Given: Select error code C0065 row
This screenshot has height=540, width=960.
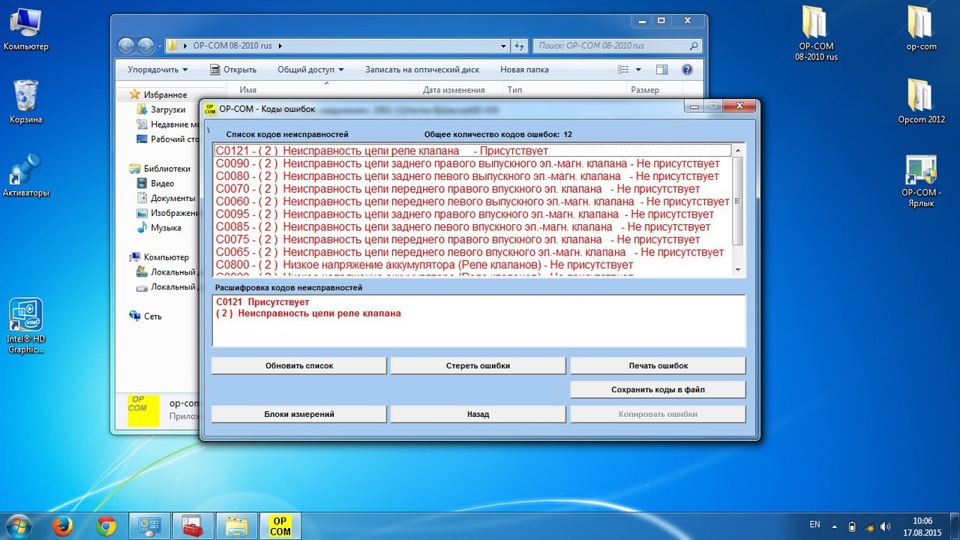Looking at the screenshot, I should (x=472, y=252).
